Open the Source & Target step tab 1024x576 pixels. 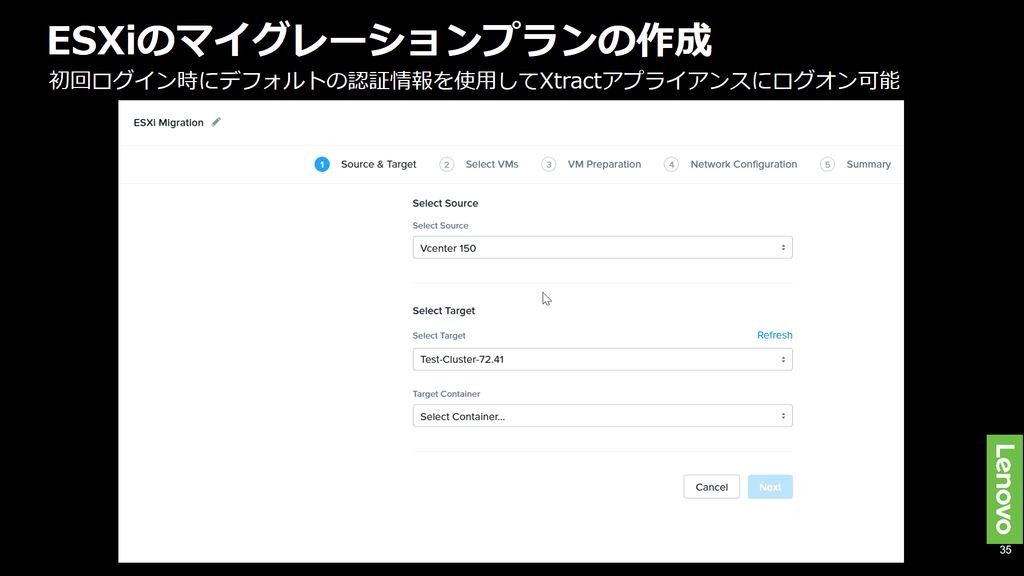coord(378,165)
